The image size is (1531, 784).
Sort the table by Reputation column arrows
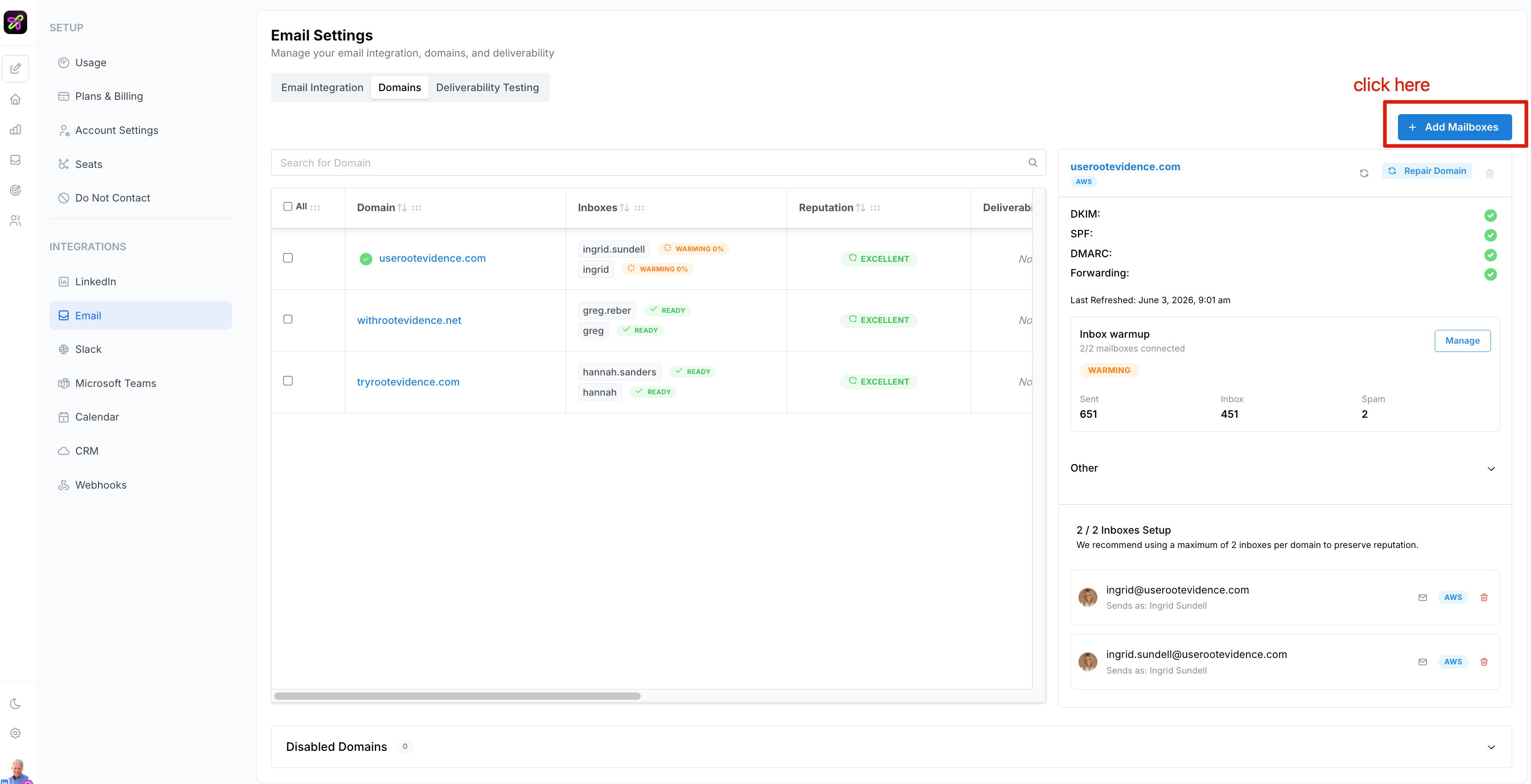(x=860, y=208)
